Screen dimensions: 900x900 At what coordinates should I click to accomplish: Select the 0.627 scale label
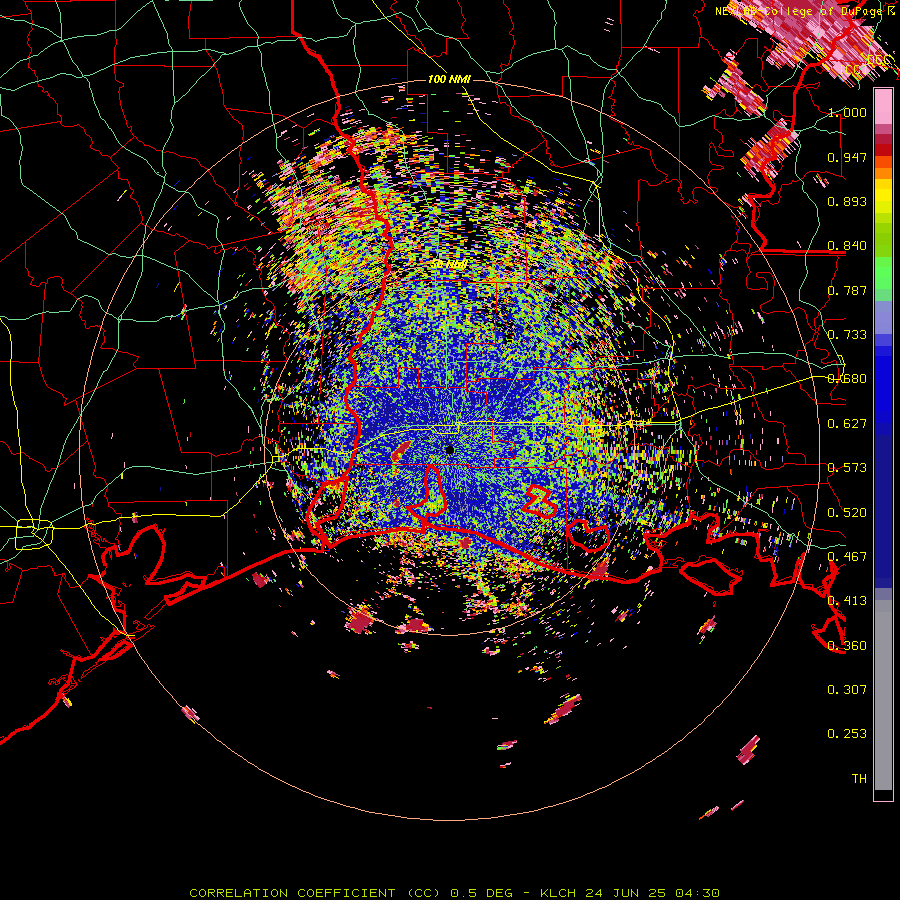pyautogui.click(x=847, y=424)
